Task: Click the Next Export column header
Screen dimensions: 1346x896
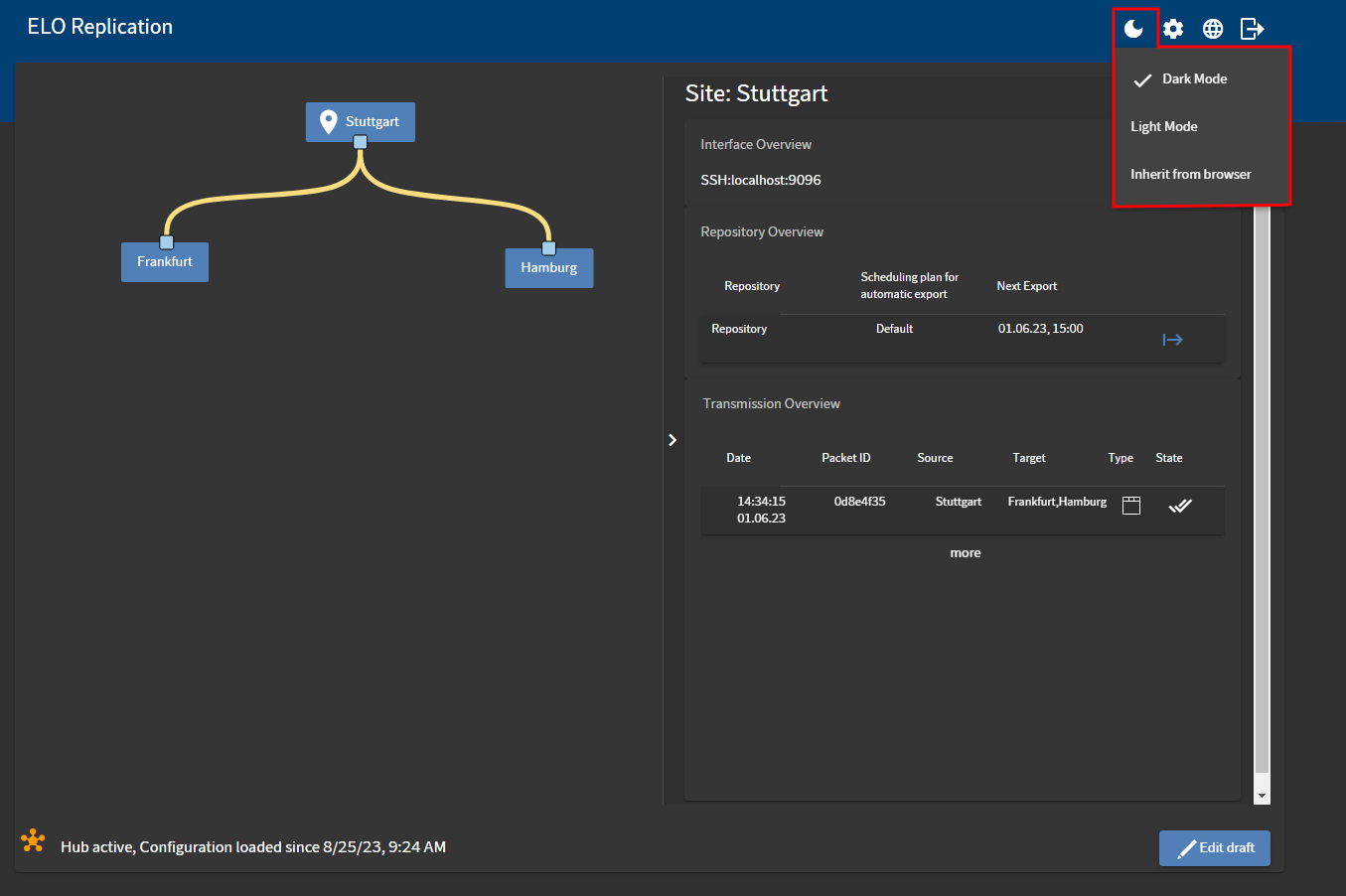Action: tap(1027, 286)
